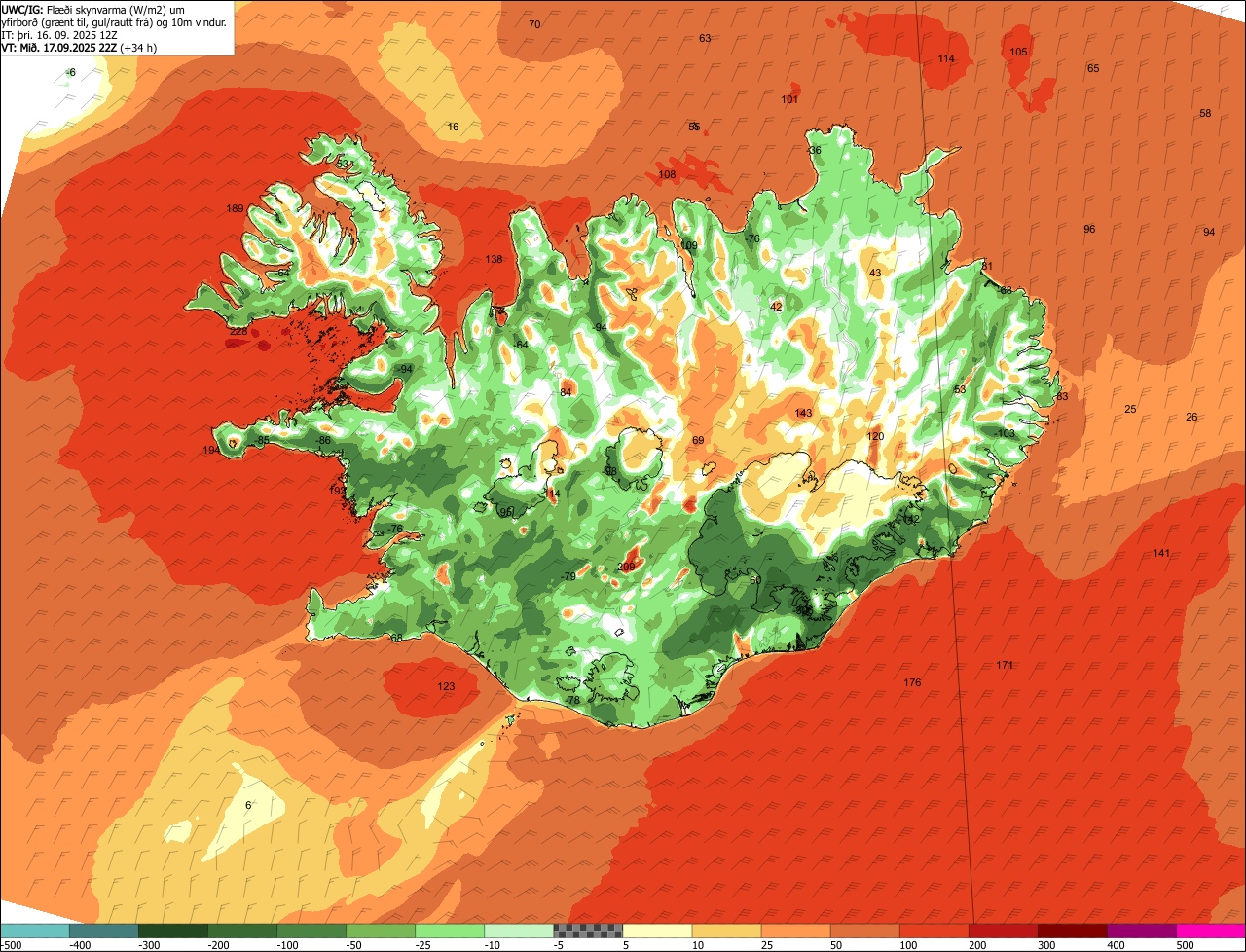Screen dimensions: 1246x952
Task: Select the legend swatch for 100 to 200
Action: [934, 931]
